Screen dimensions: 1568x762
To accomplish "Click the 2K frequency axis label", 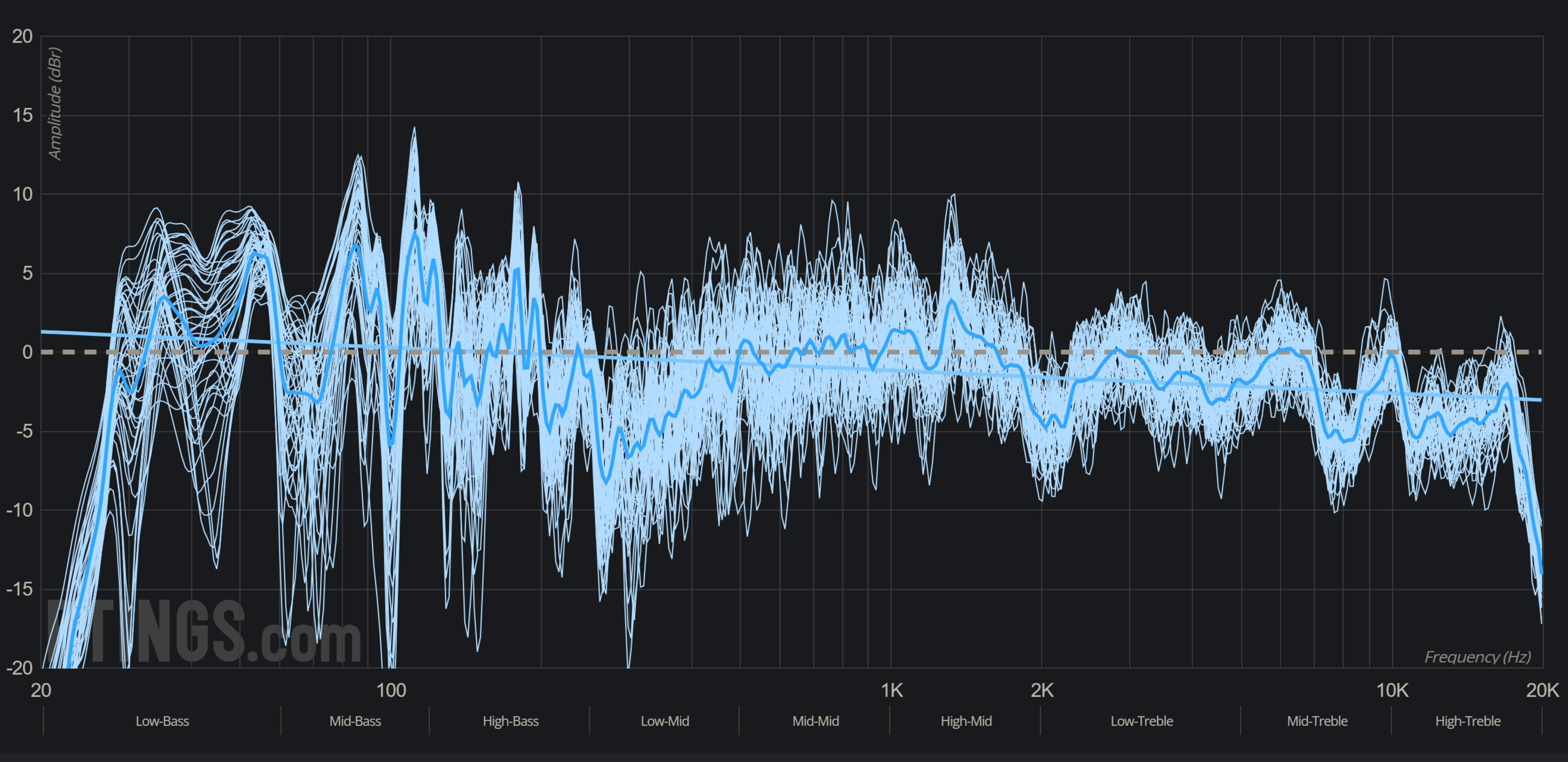I will tap(1042, 690).
